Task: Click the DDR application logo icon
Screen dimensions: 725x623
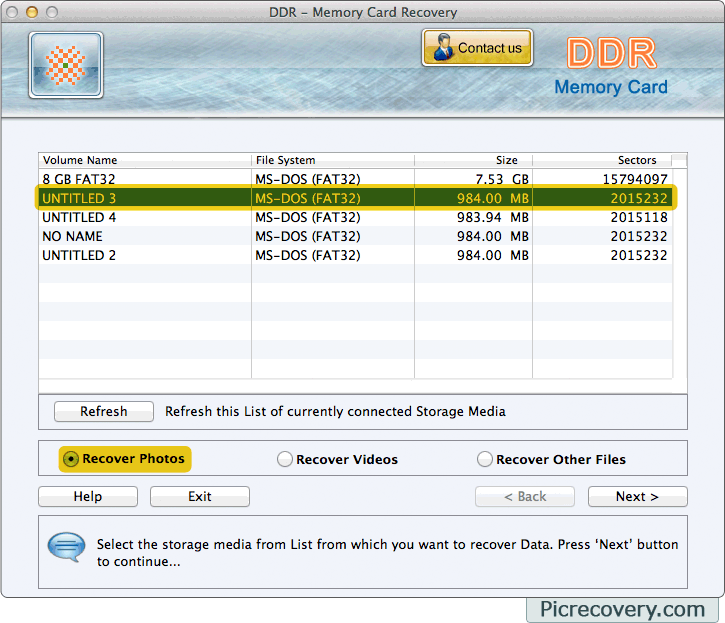Action: point(66,65)
